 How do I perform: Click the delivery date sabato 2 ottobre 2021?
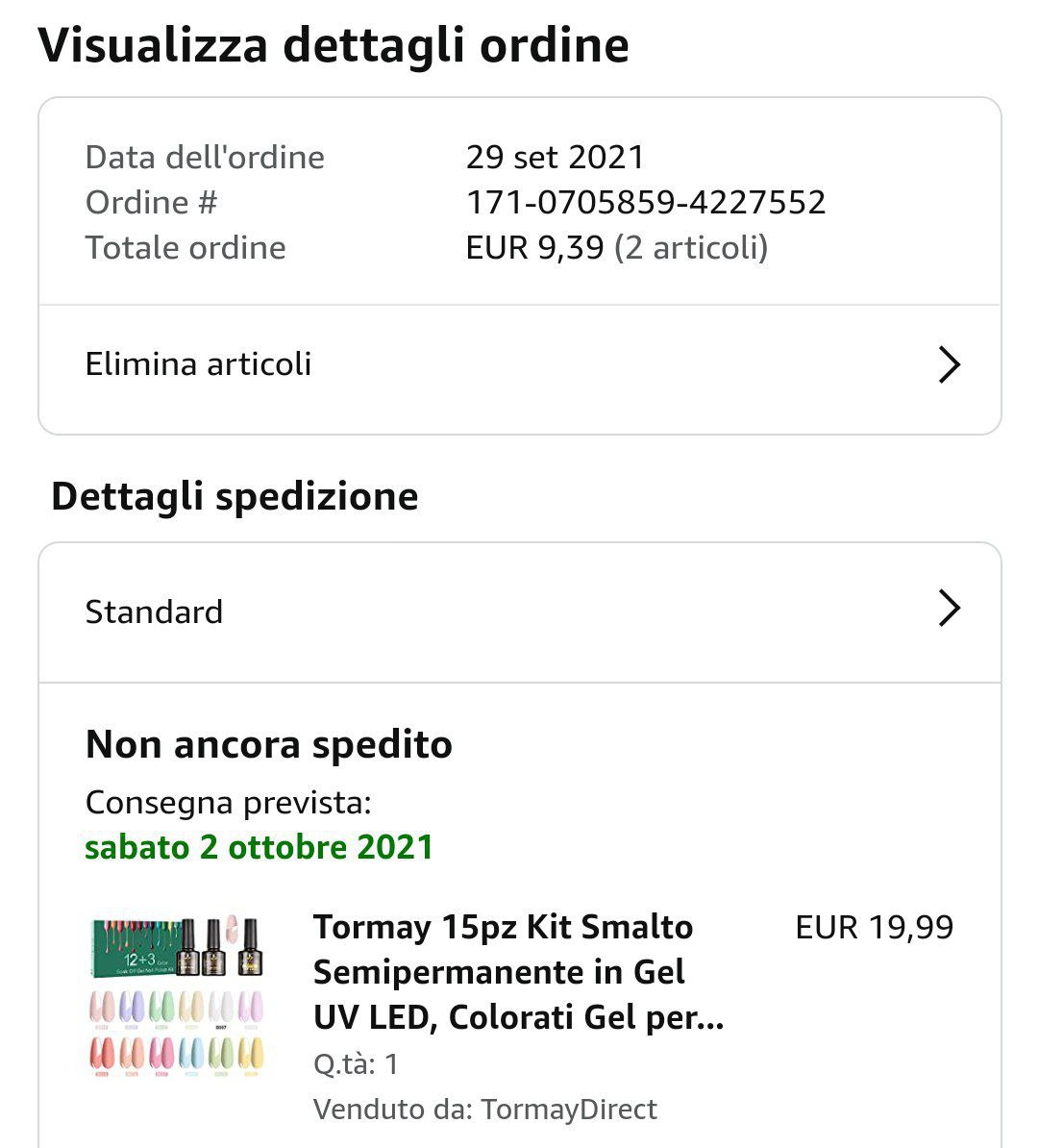click(259, 847)
